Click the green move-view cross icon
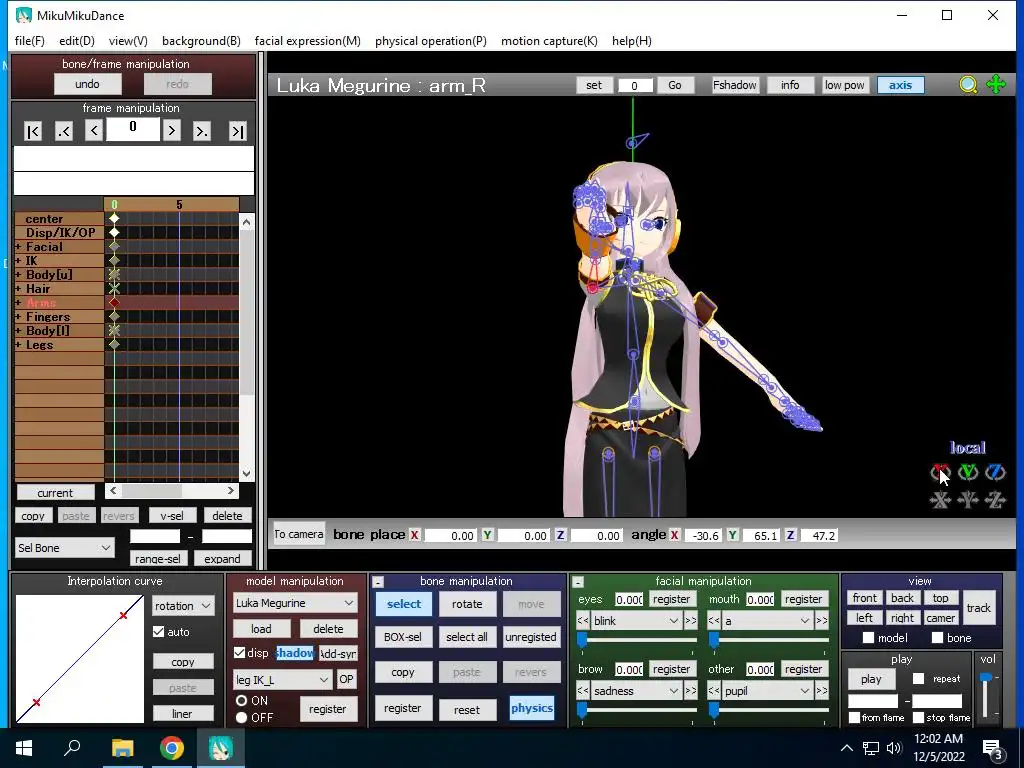1024x768 pixels. pyautogui.click(x=996, y=84)
